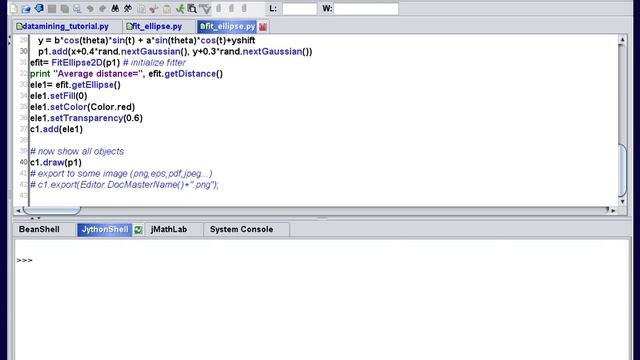Click the grey save disk icon
640x360 pixels.
(x=52, y=8)
